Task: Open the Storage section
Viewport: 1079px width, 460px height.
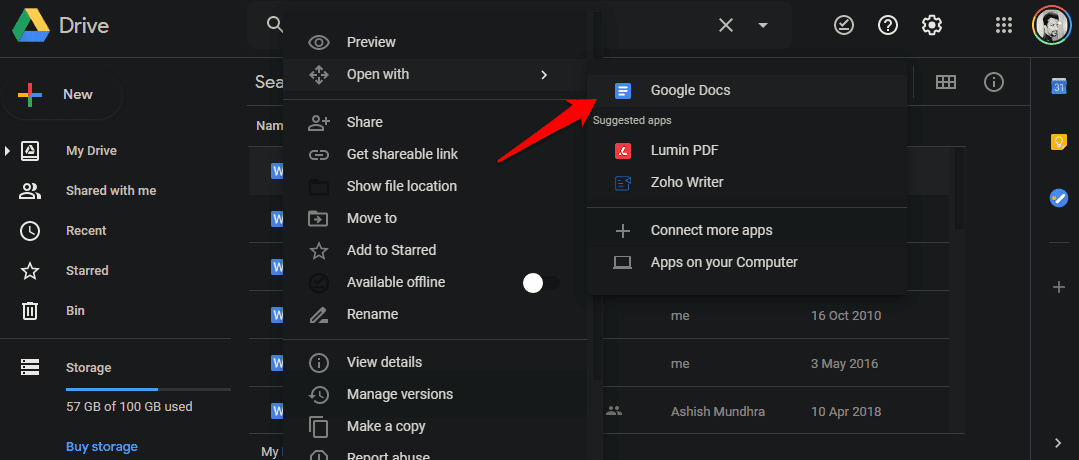Action: coord(88,368)
